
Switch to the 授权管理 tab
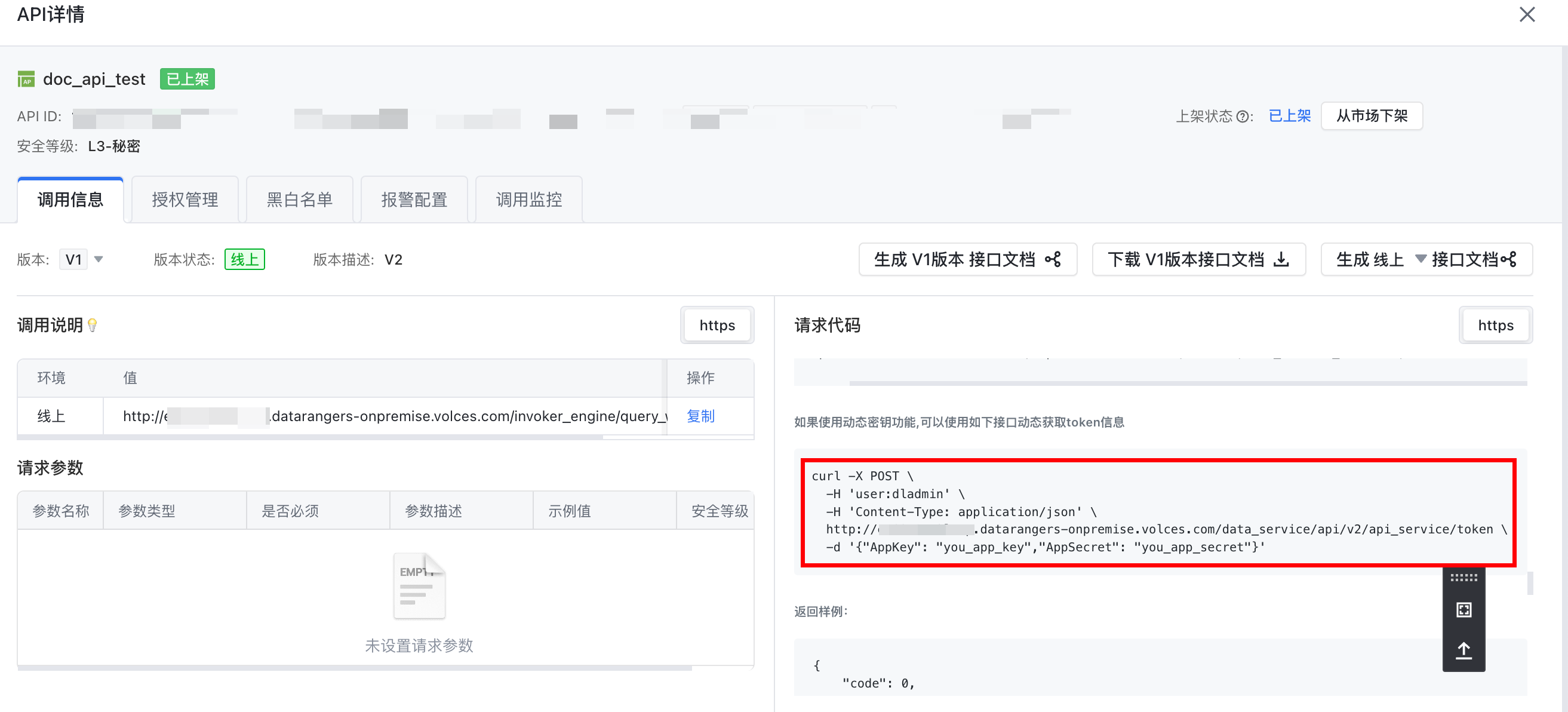(185, 200)
